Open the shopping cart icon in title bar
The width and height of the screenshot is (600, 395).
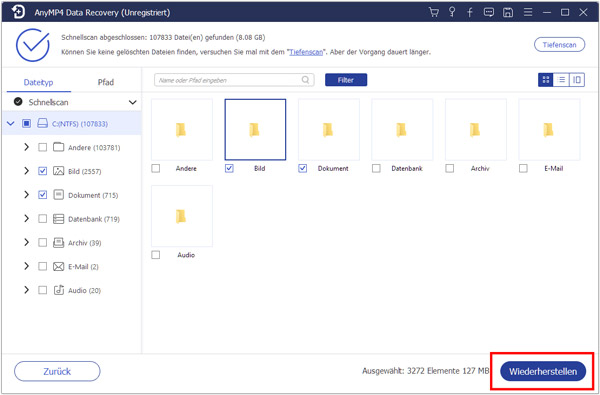(434, 12)
